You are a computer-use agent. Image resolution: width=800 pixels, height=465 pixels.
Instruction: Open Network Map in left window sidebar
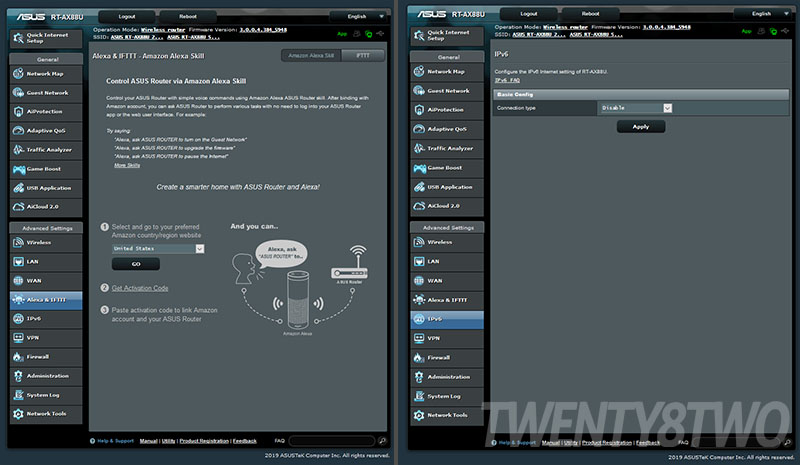[x=46, y=74]
